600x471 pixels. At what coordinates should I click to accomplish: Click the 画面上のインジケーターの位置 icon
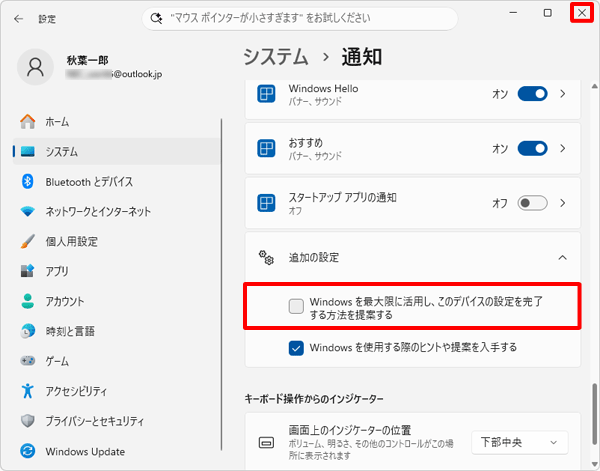point(266,443)
